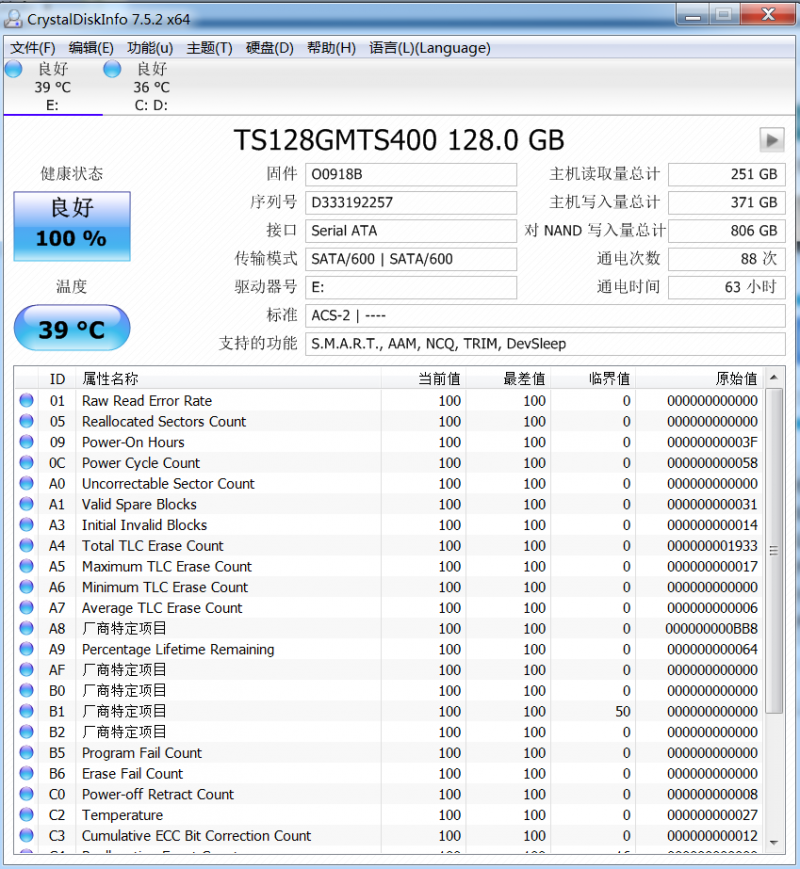Select the E: drive tab at 39 °C

(53, 86)
